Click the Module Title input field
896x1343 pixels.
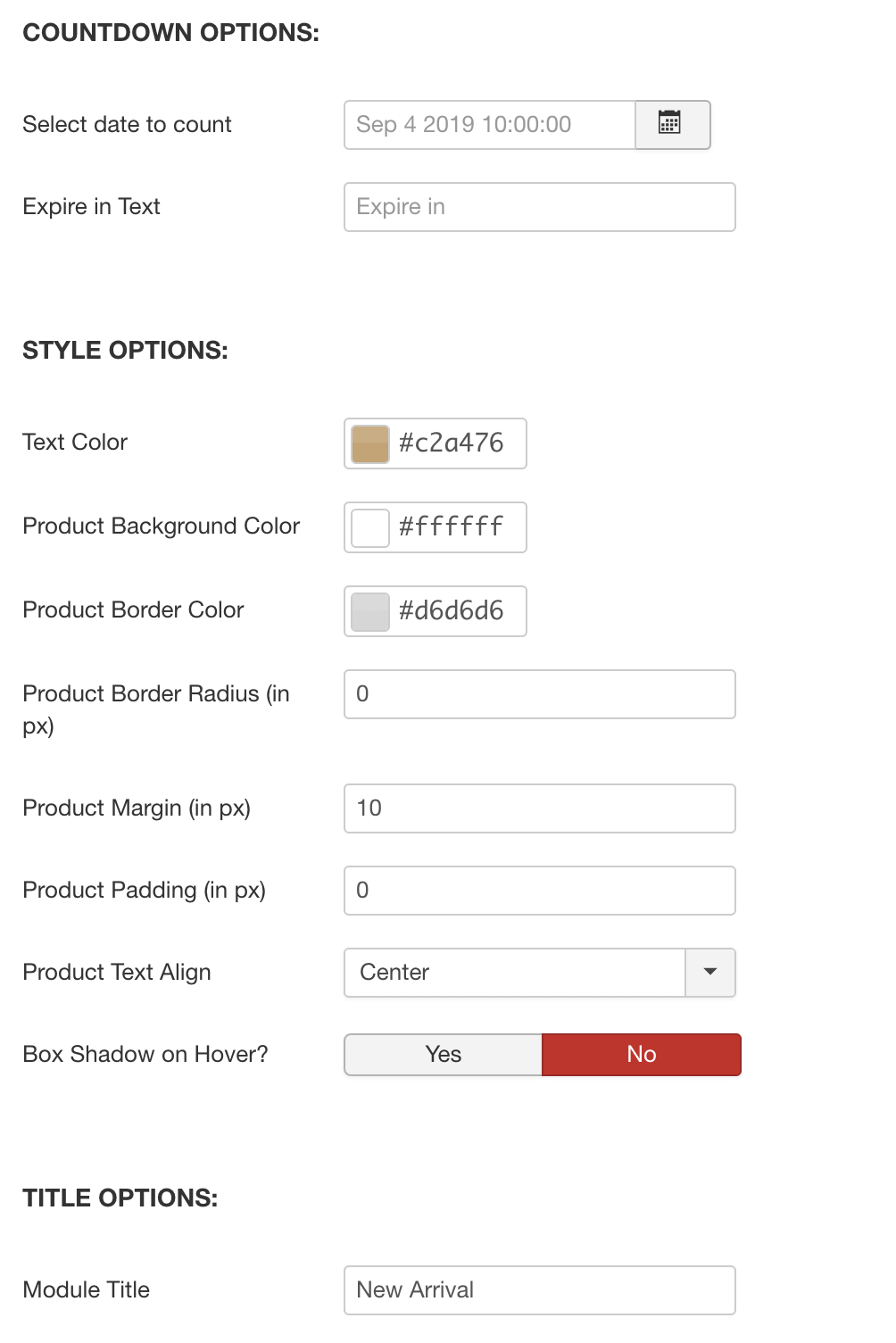click(x=540, y=1289)
